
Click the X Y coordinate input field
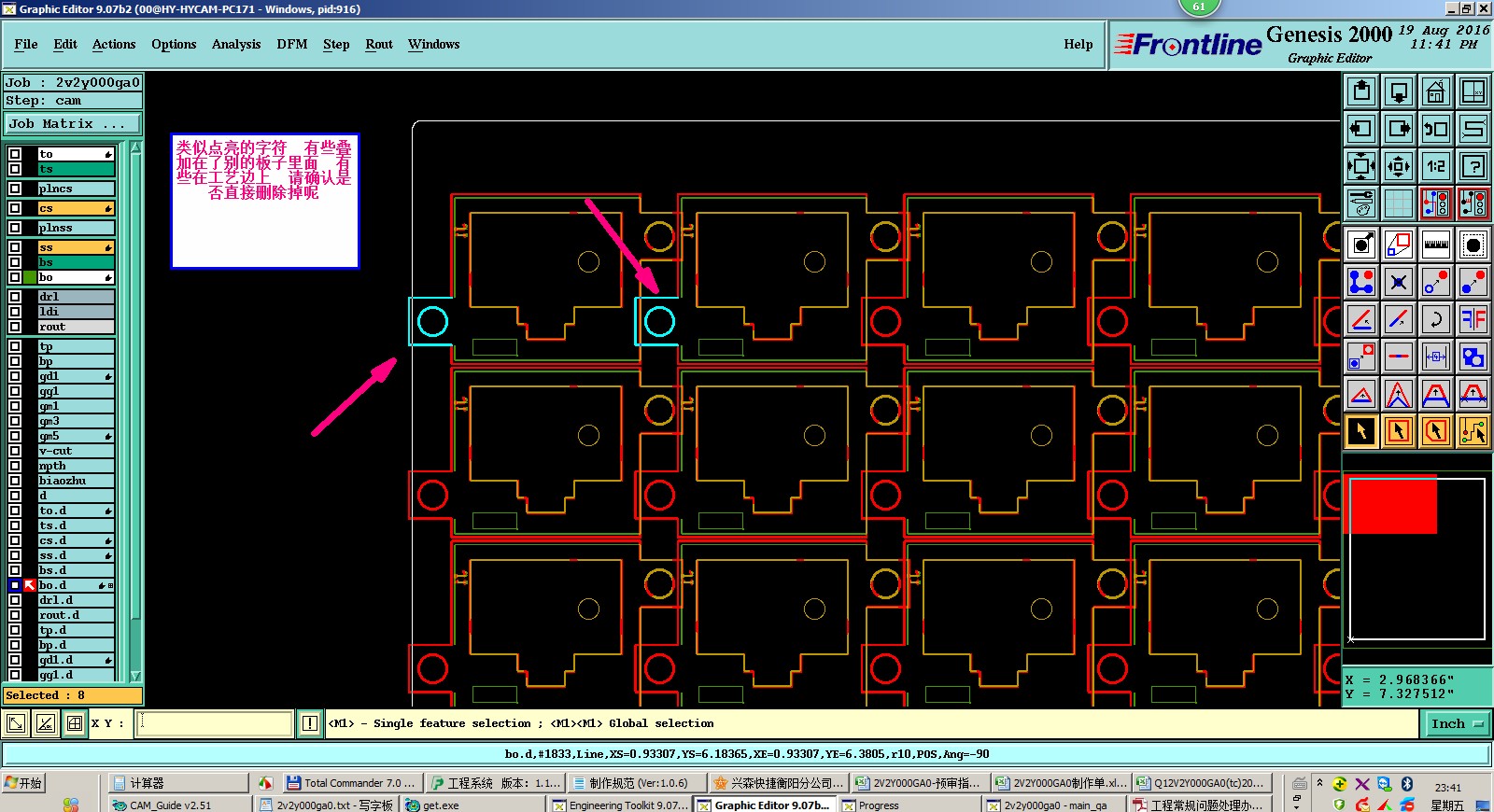(214, 723)
